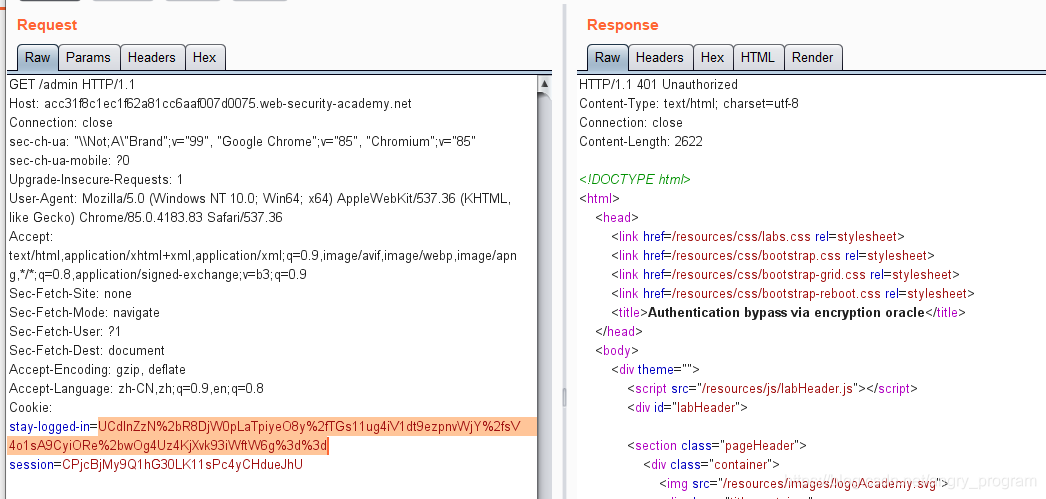Click the labHeader.js script line
The image size is (1046, 499).
point(772,388)
